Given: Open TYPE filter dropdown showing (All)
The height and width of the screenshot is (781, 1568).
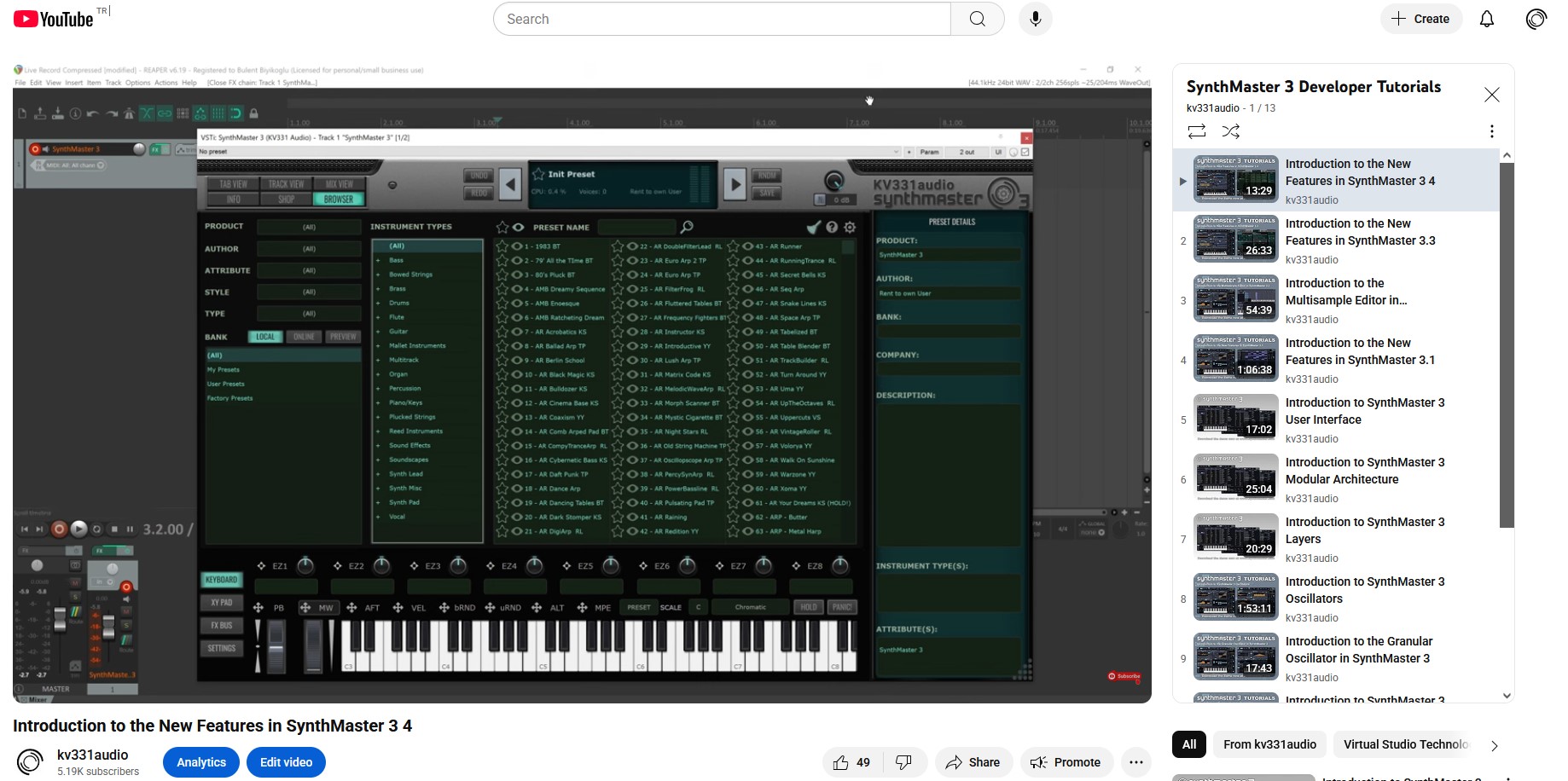Looking at the screenshot, I should 309,314.
